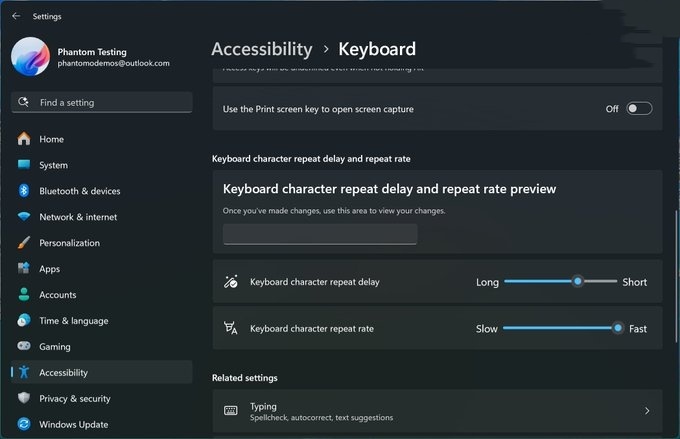The width and height of the screenshot is (680, 439).
Task: Click the search magnifier icon
Action: tap(23, 102)
